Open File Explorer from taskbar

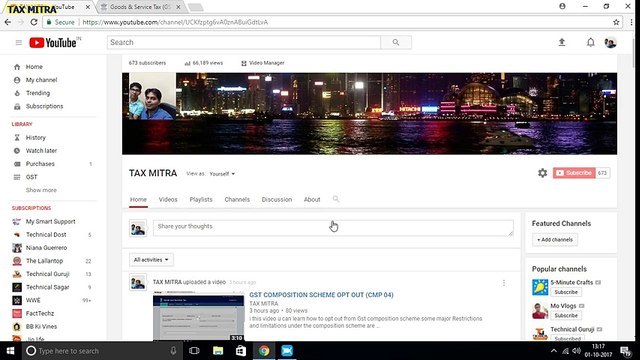coord(218,351)
